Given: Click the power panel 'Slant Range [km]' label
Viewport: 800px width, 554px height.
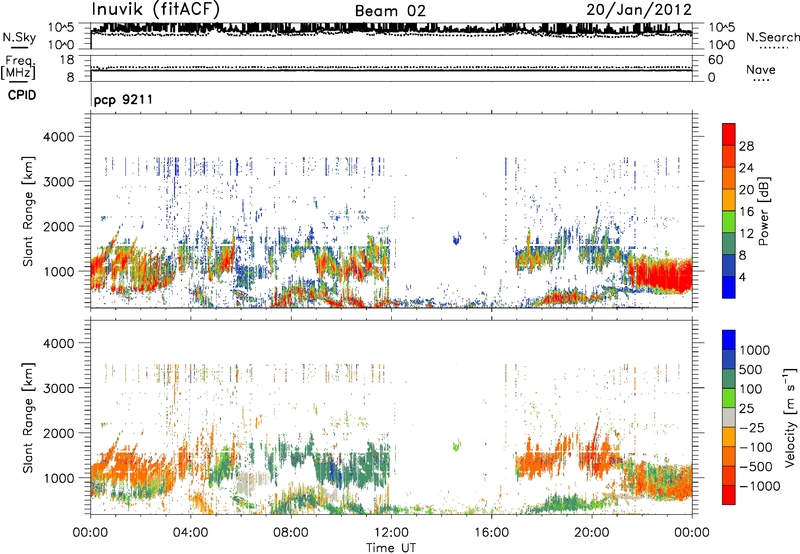Looking at the screenshot, I should [x=28, y=211].
